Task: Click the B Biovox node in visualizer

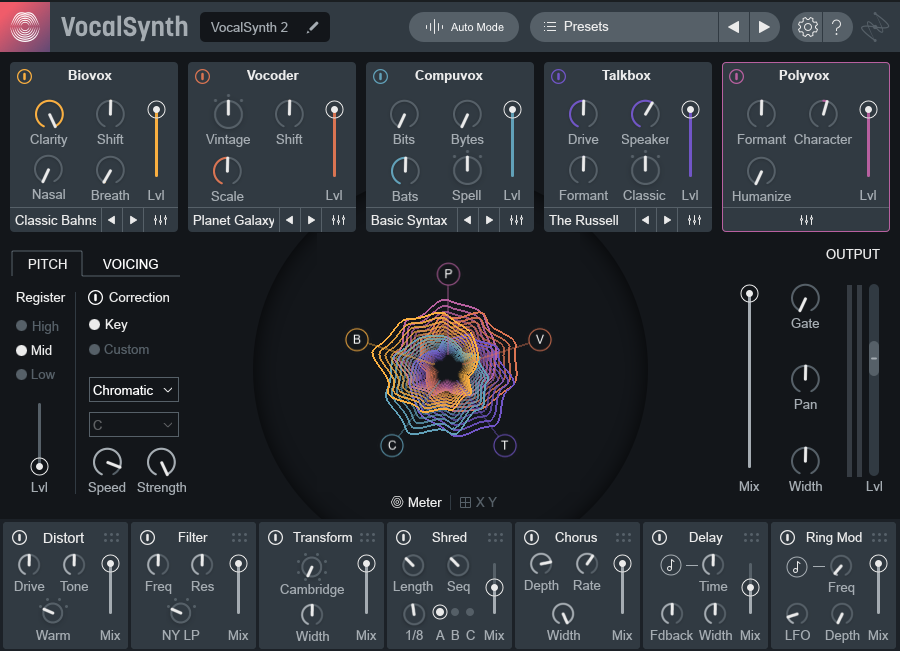Action: pos(356,339)
